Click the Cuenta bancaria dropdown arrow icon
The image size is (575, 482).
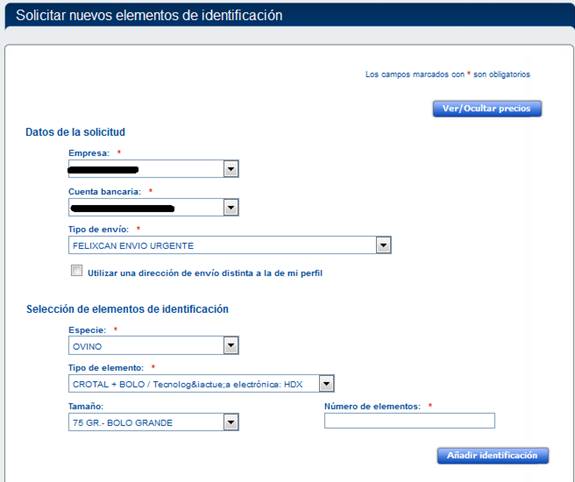click(231, 208)
